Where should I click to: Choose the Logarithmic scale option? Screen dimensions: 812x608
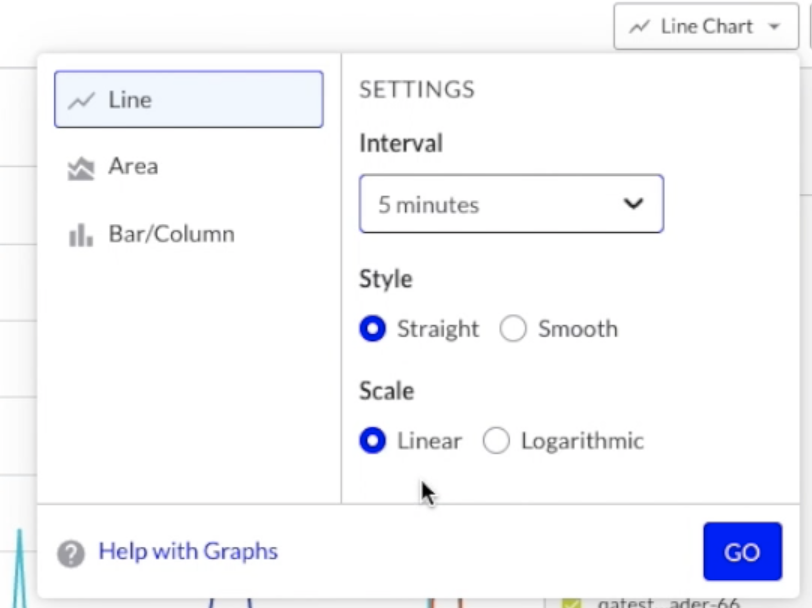pyautogui.click(x=496, y=441)
